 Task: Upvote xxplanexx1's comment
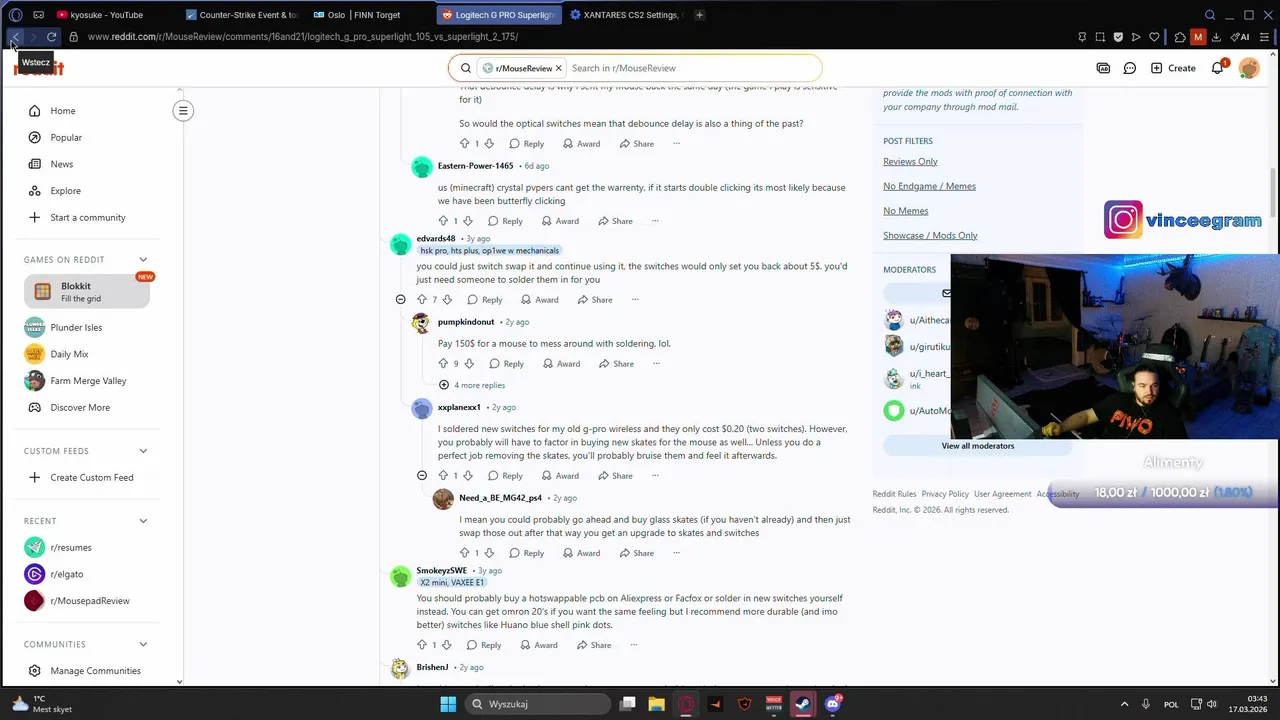443,476
